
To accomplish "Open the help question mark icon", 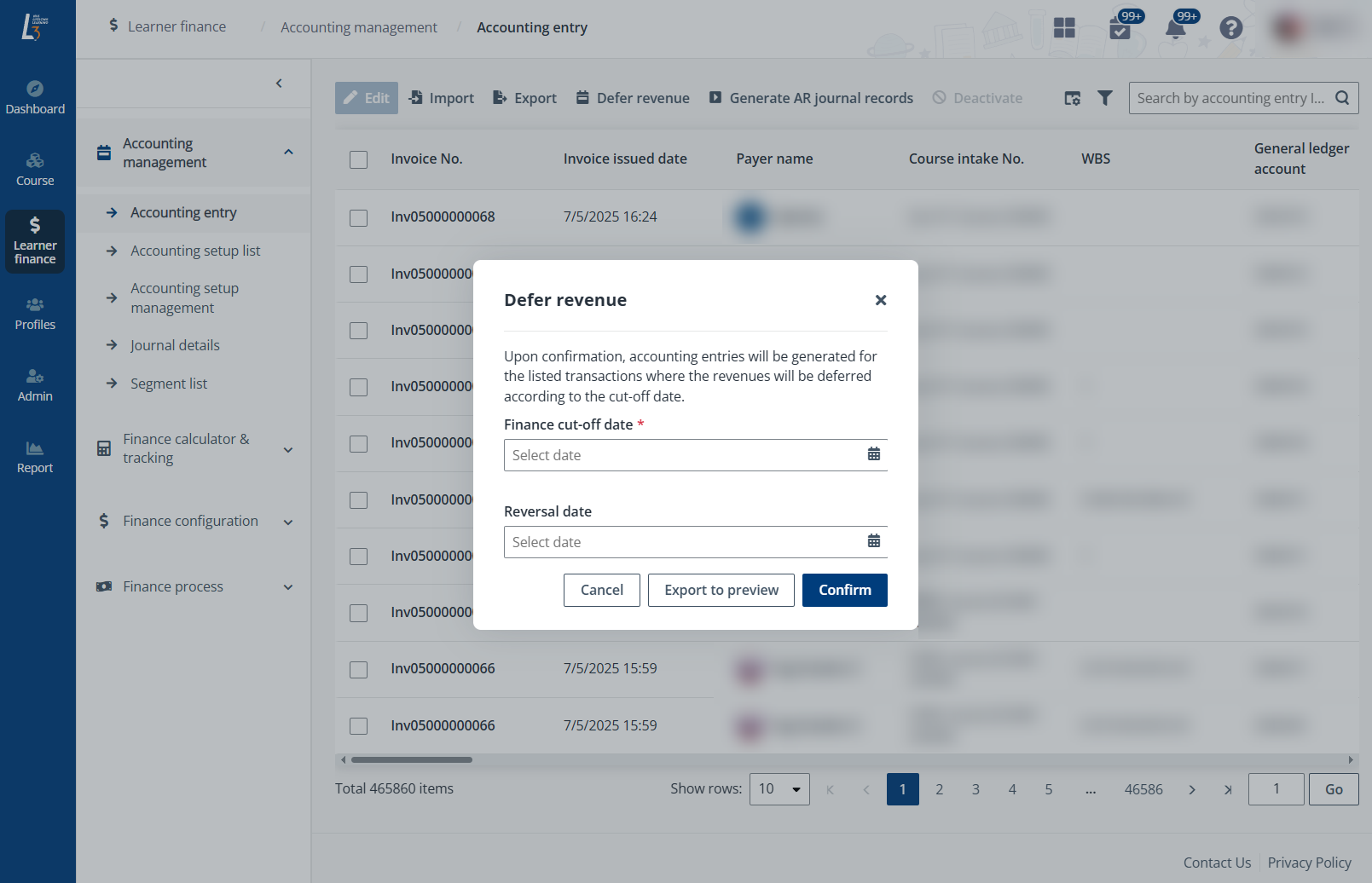I will 1230,28.
